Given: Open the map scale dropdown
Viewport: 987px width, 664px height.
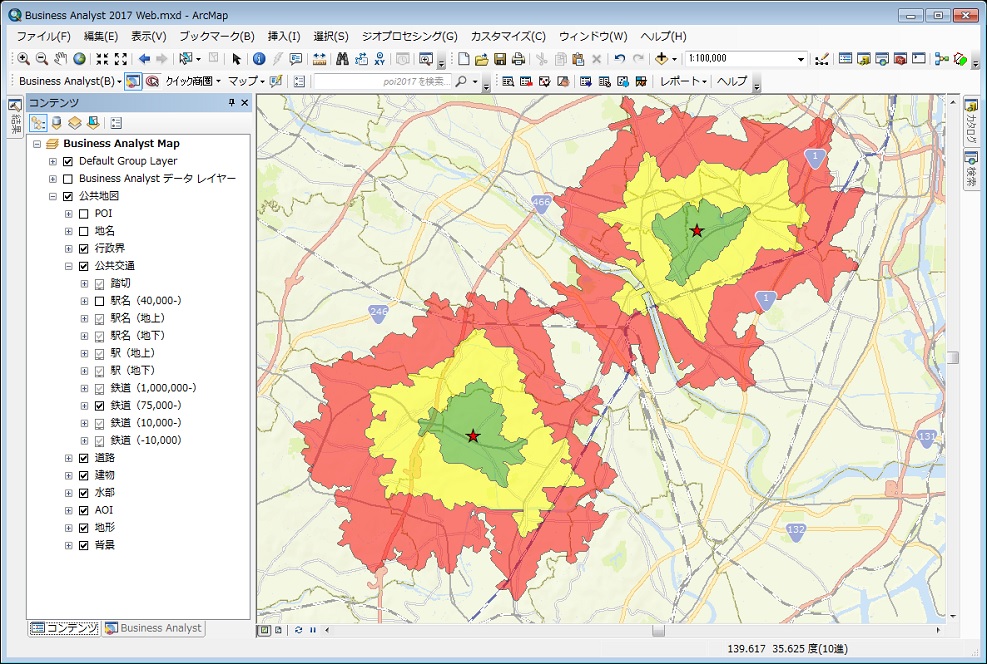Looking at the screenshot, I should (801, 59).
